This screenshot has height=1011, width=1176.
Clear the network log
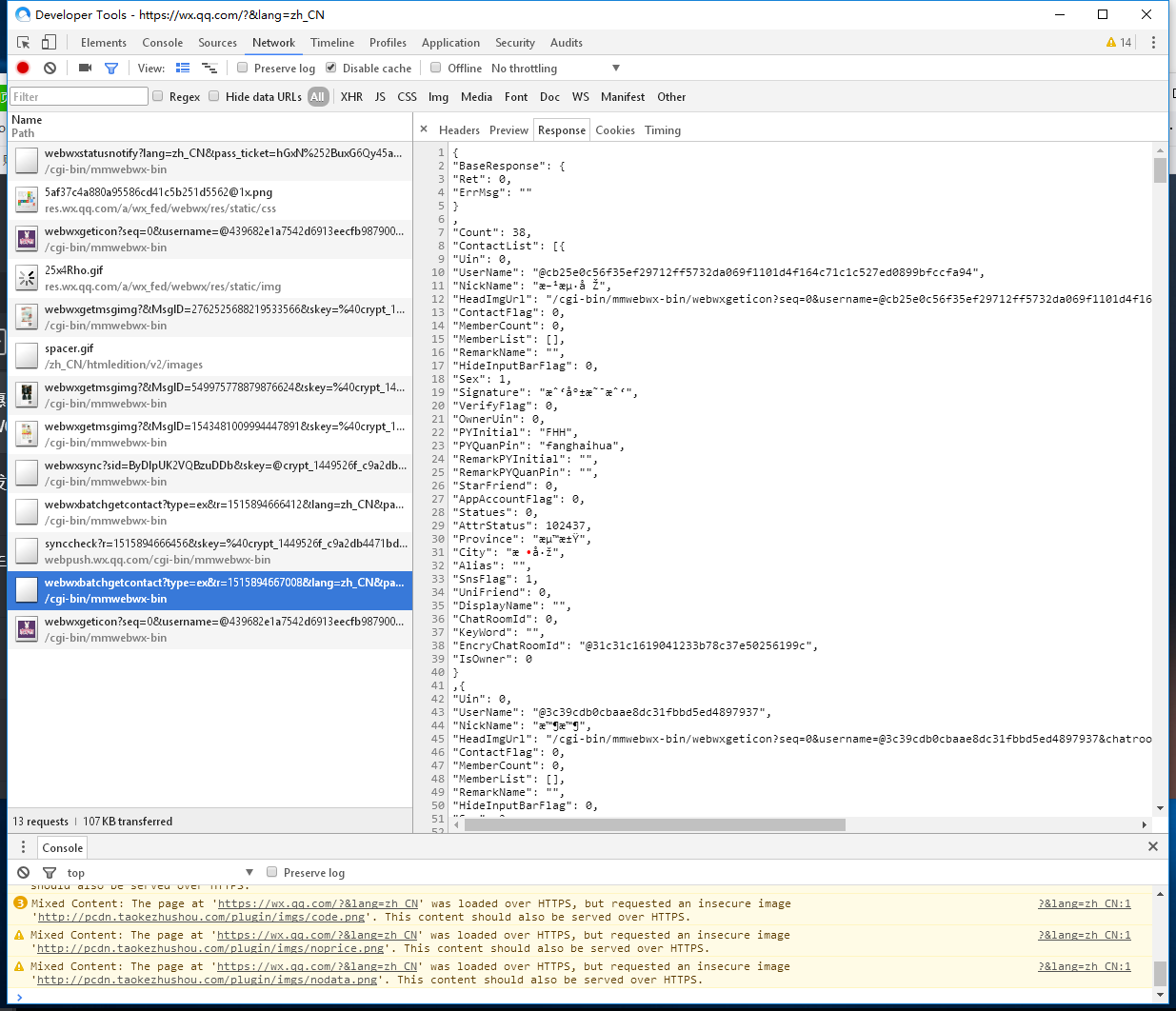click(50, 68)
